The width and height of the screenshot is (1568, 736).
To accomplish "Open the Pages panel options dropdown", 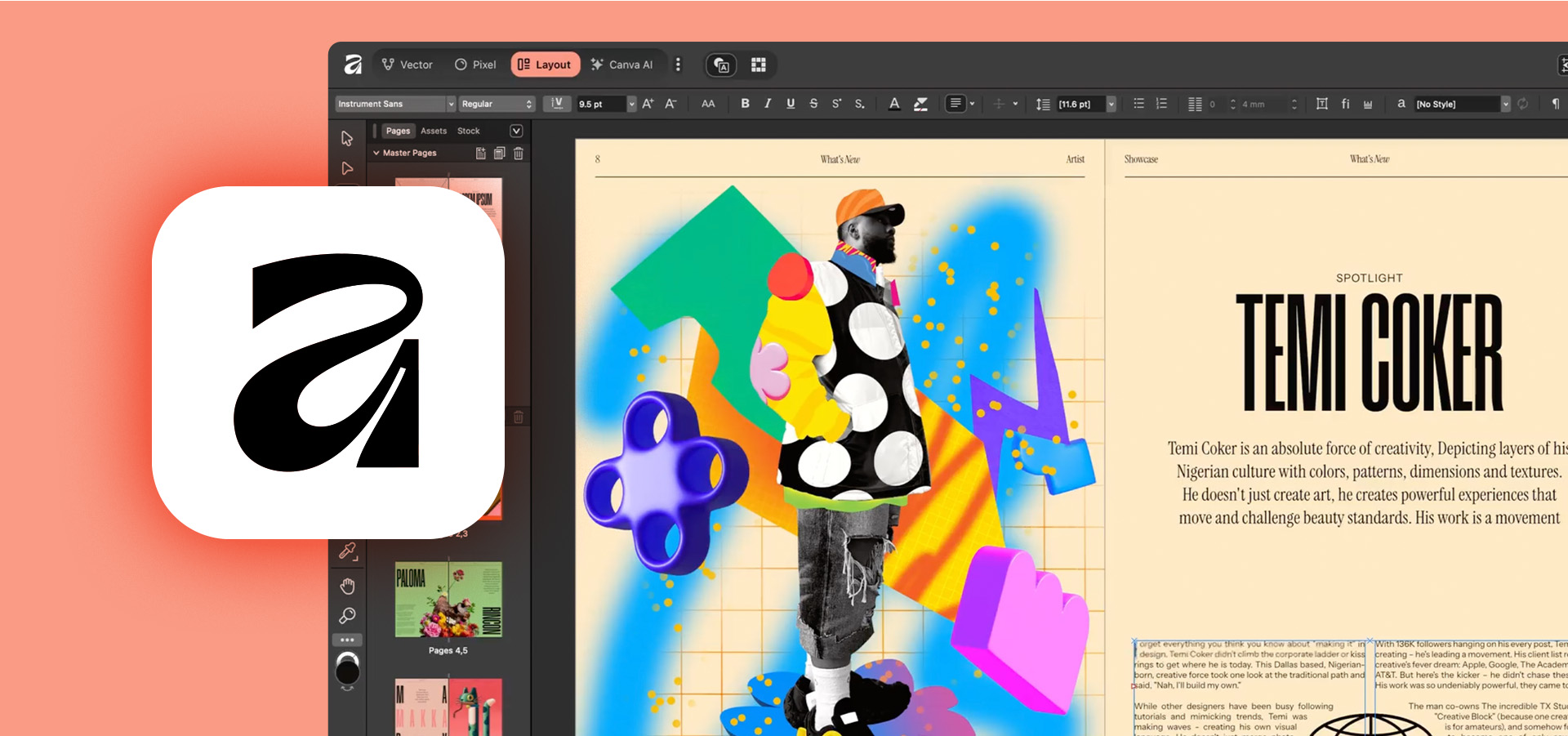I will pos(516,131).
